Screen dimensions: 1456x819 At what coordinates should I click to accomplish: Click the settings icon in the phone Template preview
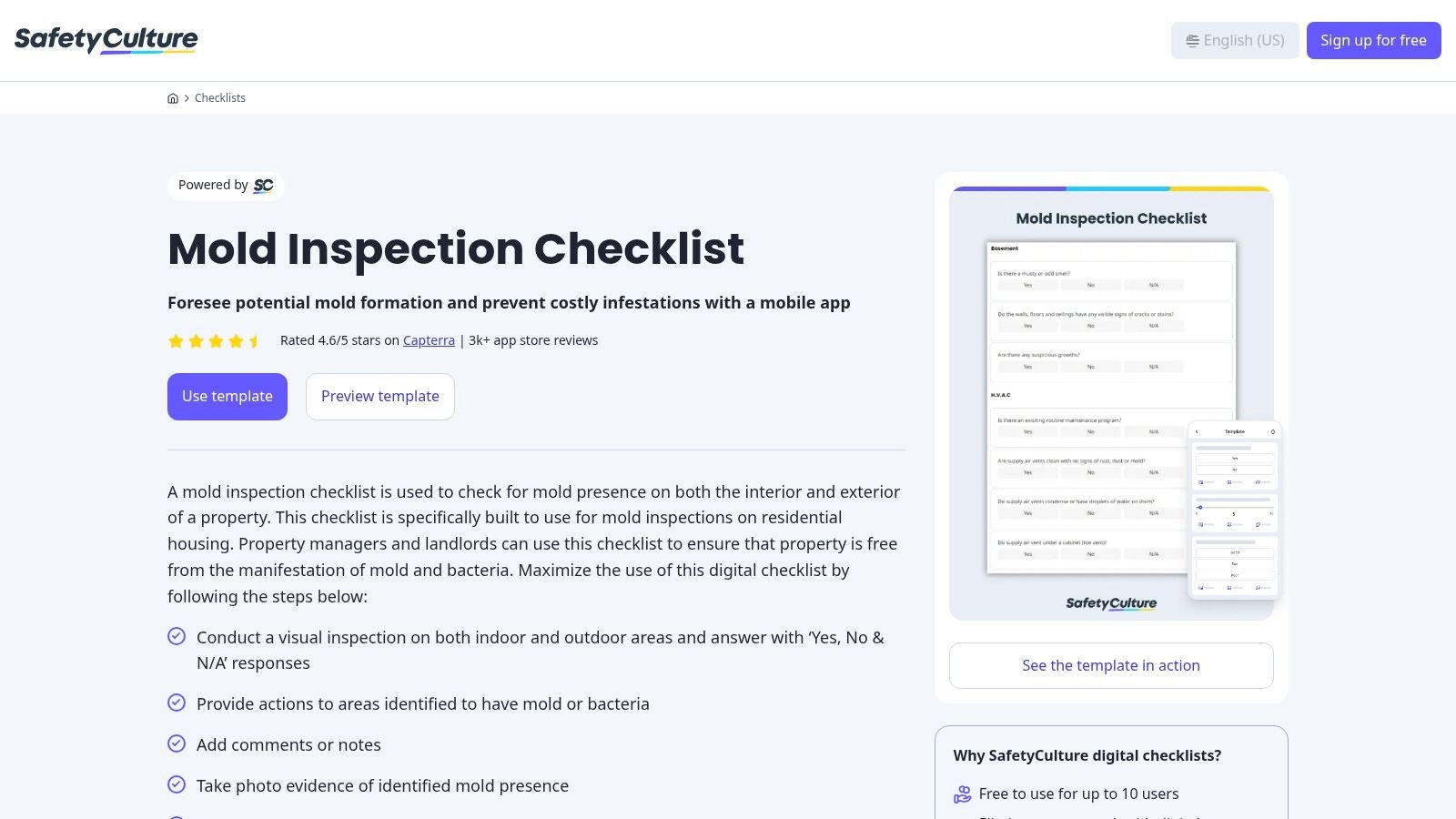coord(1273,431)
